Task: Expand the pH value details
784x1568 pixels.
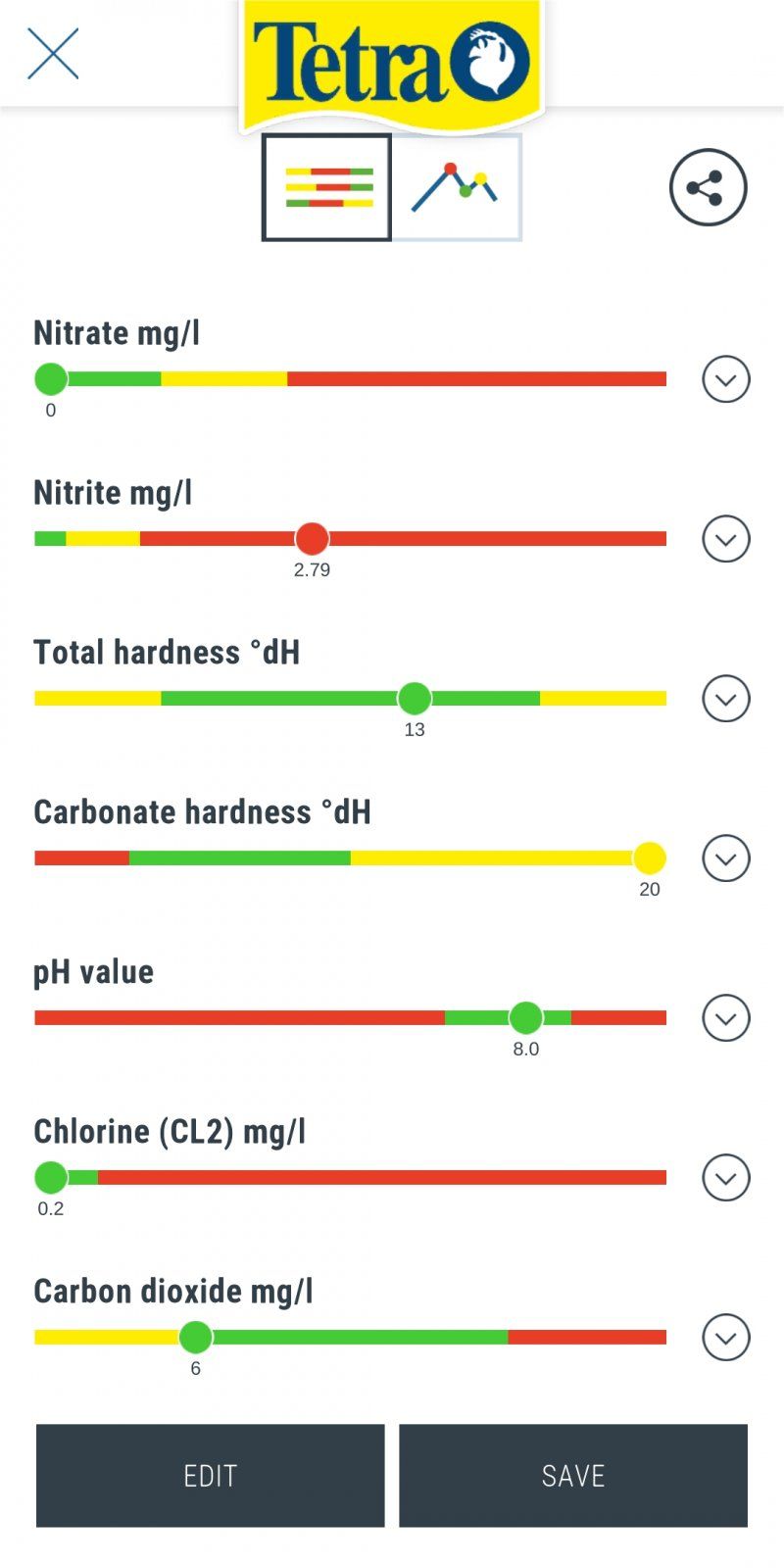Action: pos(726,1018)
